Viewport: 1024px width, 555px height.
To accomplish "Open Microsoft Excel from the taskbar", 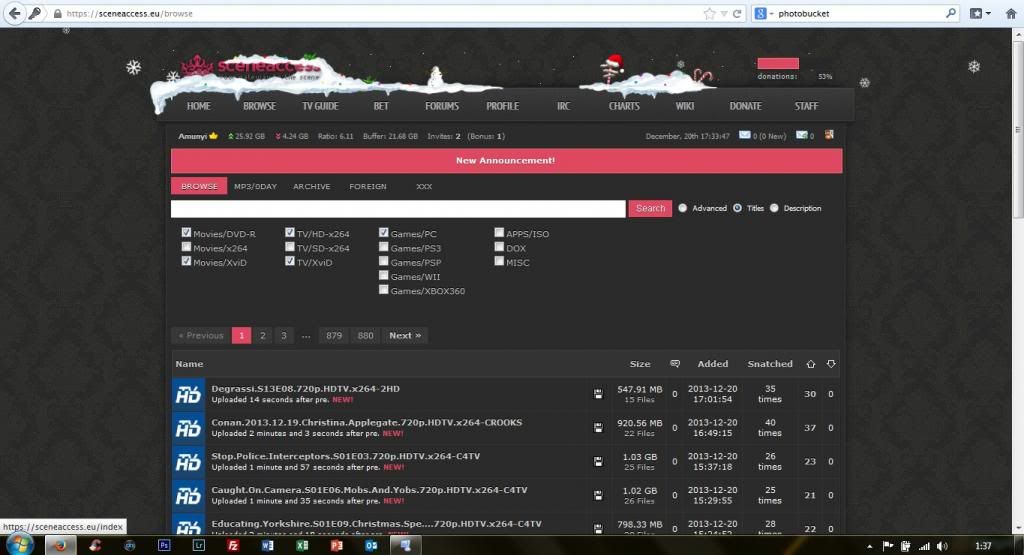I will pyautogui.click(x=302, y=545).
